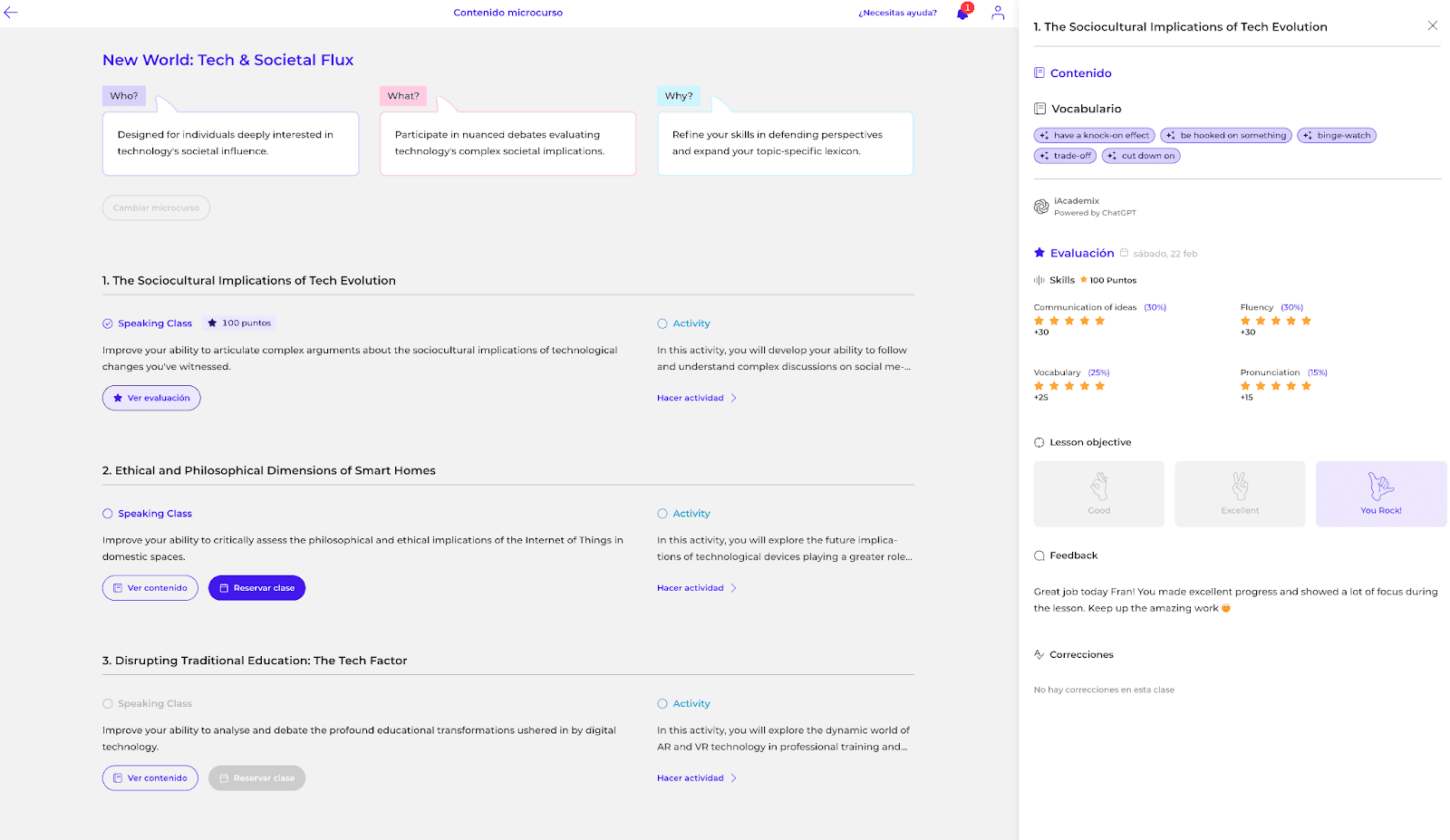Toggle Speaking Class checkmark in lesson 1
This screenshot has width=1450, height=840.
(x=108, y=323)
